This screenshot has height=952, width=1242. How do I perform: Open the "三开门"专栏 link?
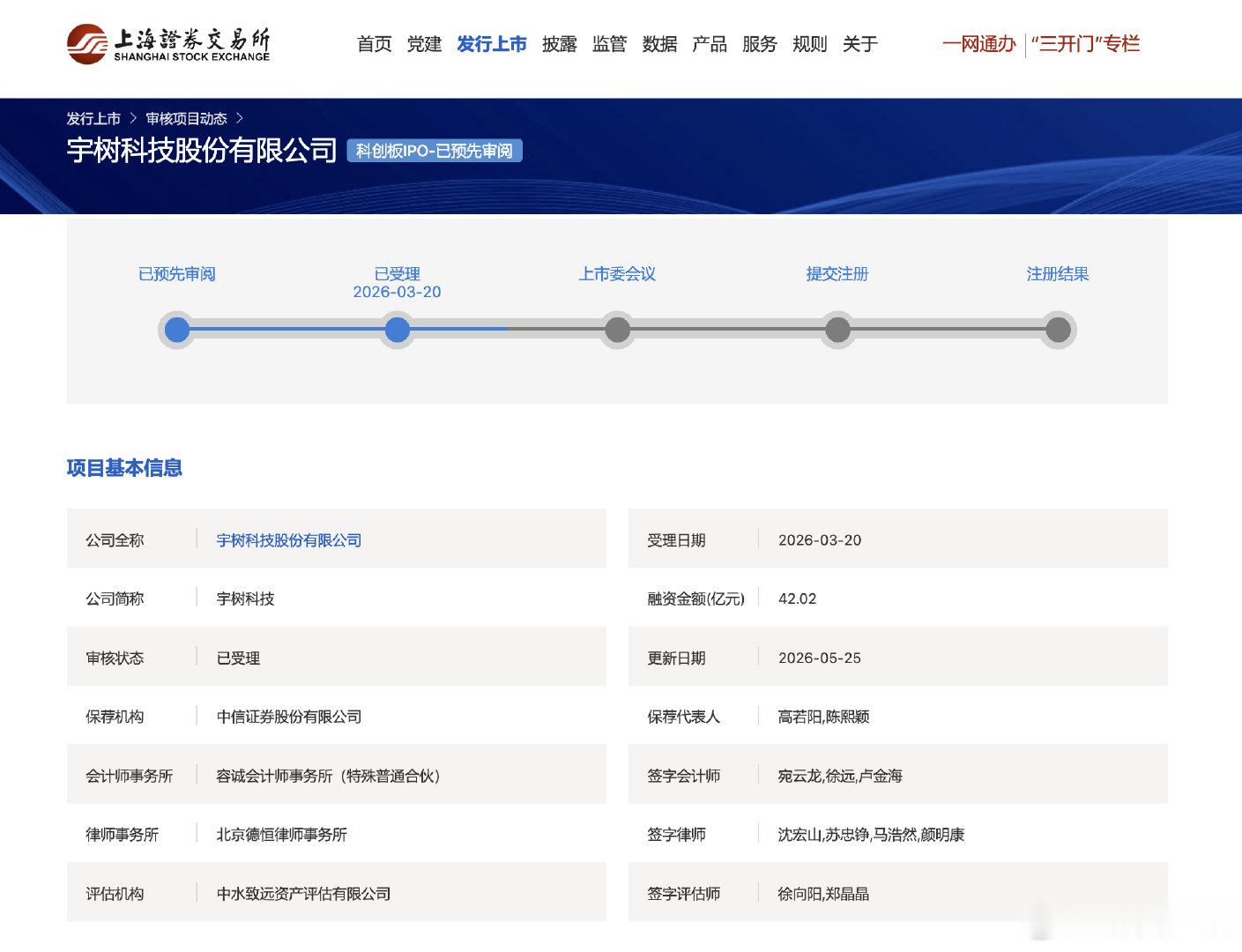1085,44
